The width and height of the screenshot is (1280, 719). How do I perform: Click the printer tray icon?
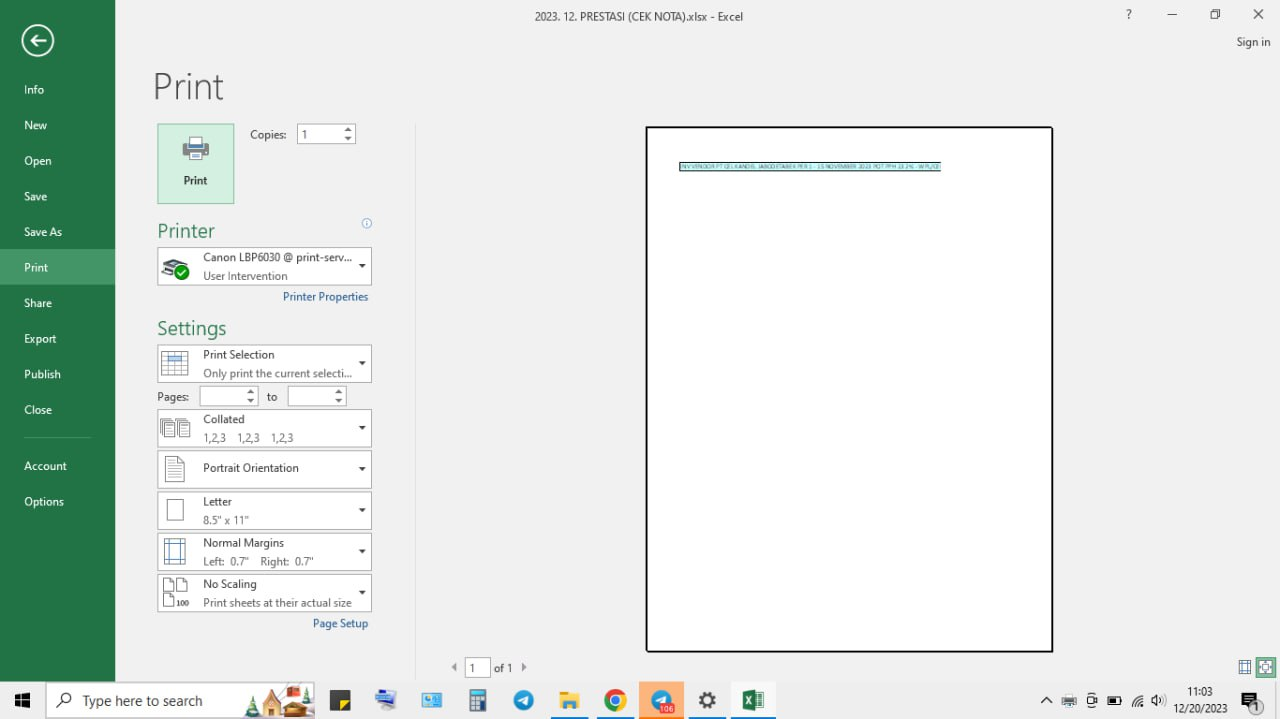[1069, 701]
